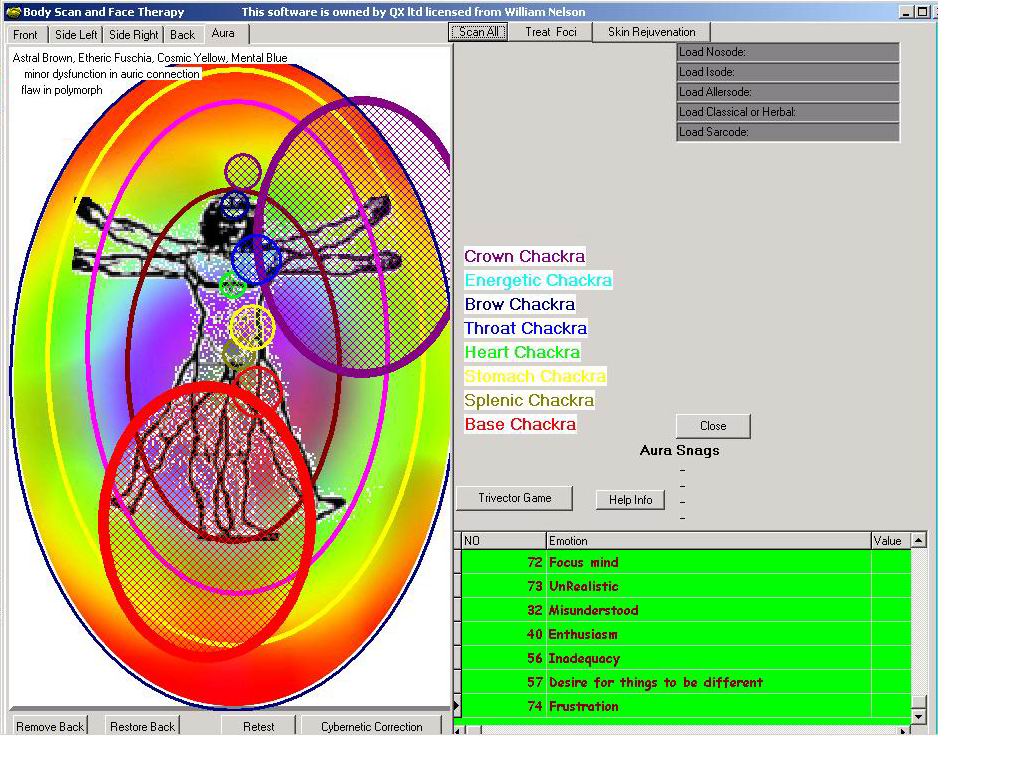Open the Treat Foci tab
The image size is (1024, 768).
[551, 31]
